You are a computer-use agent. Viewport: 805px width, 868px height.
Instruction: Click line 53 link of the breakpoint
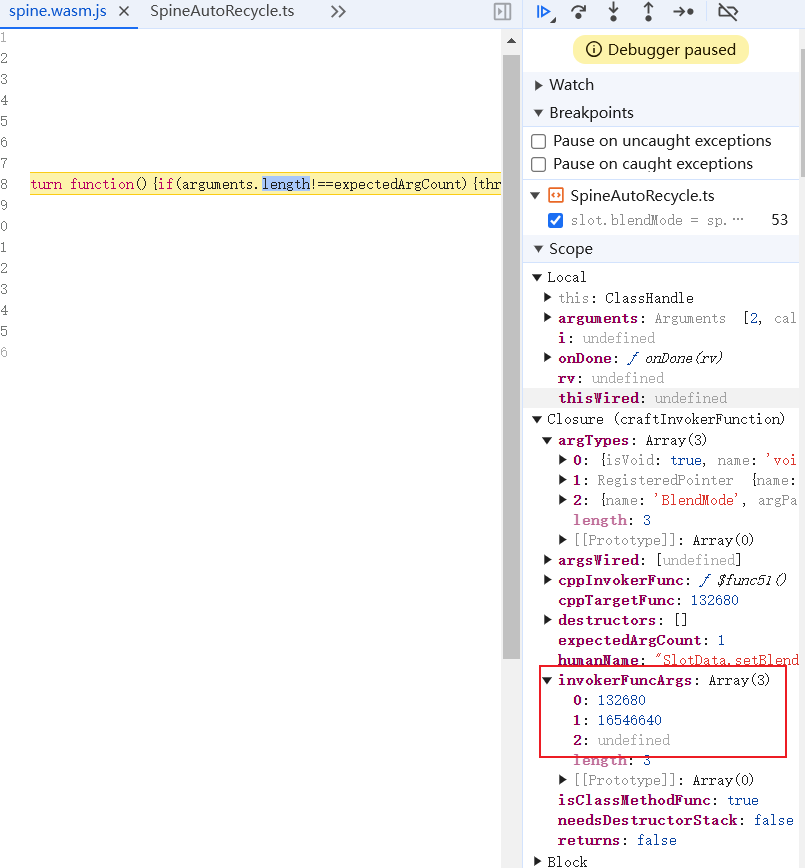782,220
